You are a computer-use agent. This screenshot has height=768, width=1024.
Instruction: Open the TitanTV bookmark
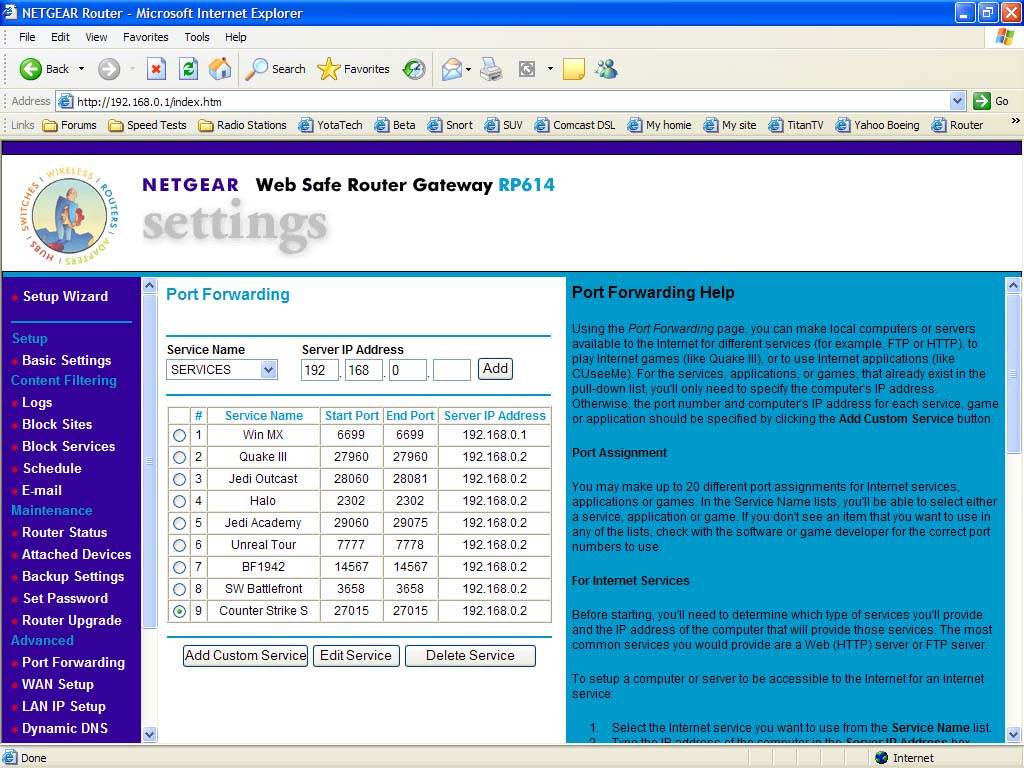pos(796,125)
